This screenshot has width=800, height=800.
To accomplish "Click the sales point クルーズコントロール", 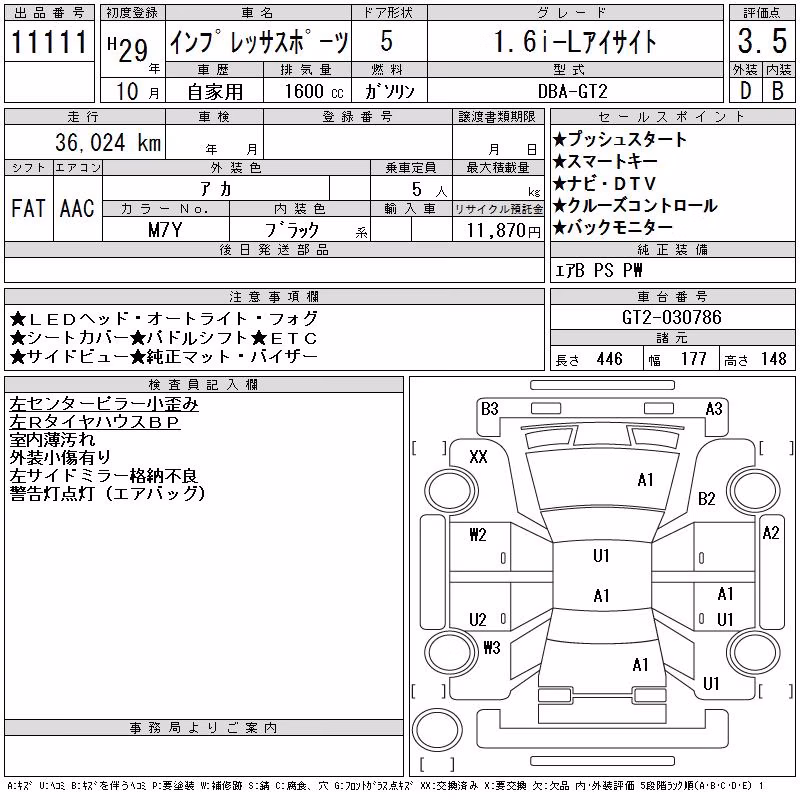I will pyautogui.click(x=635, y=205).
